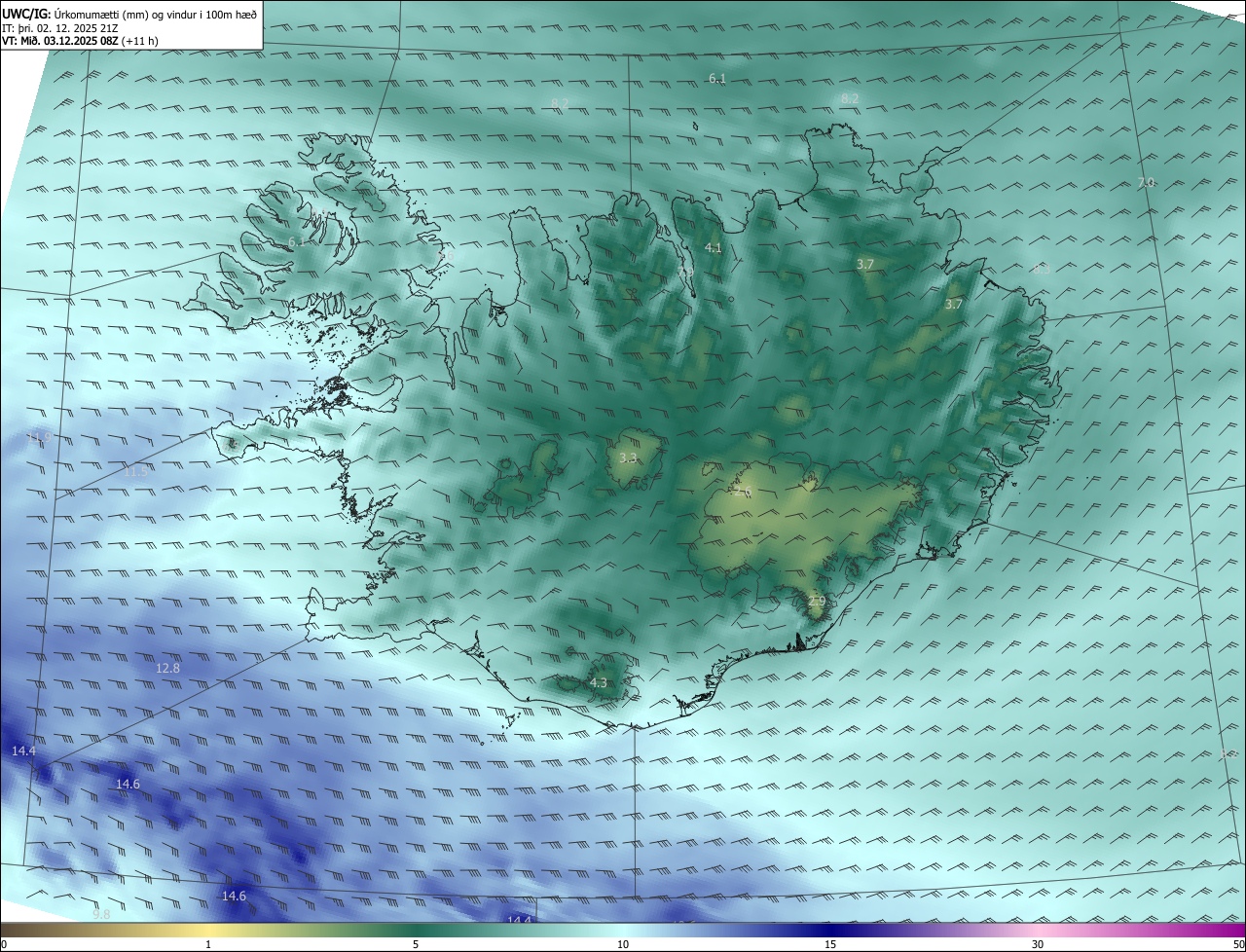Click the colorbar tick label 50
Image resolution: width=1246 pixels, height=952 pixels.
1239,945
